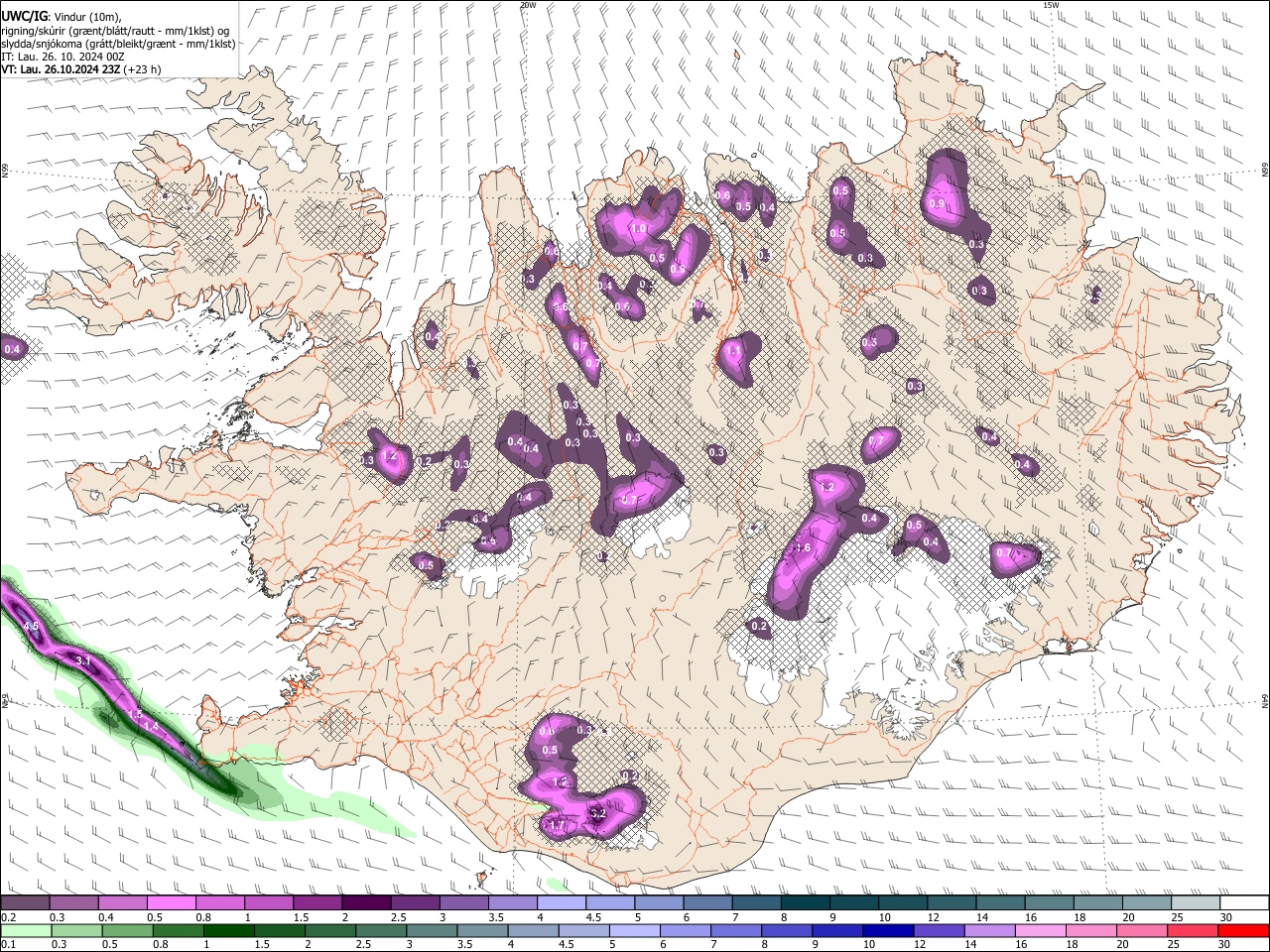Image resolution: width=1270 pixels, height=952 pixels.
Task: Click the '1.1' snowfall value on the map
Action: pyautogui.click(x=734, y=350)
